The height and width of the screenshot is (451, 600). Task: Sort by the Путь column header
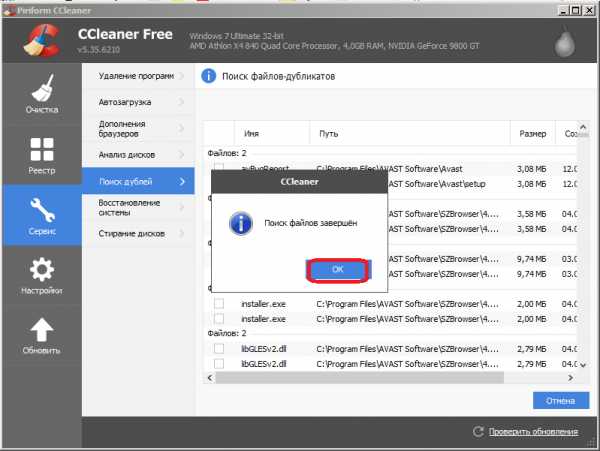coord(410,134)
